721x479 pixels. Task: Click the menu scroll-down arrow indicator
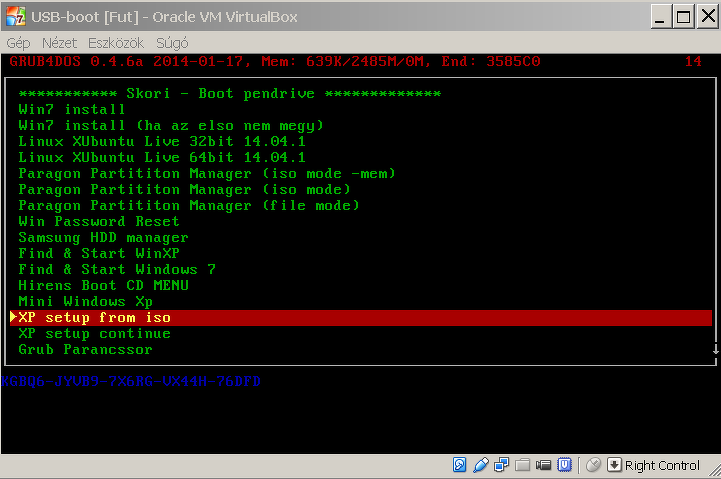click(x=716, y=349)
